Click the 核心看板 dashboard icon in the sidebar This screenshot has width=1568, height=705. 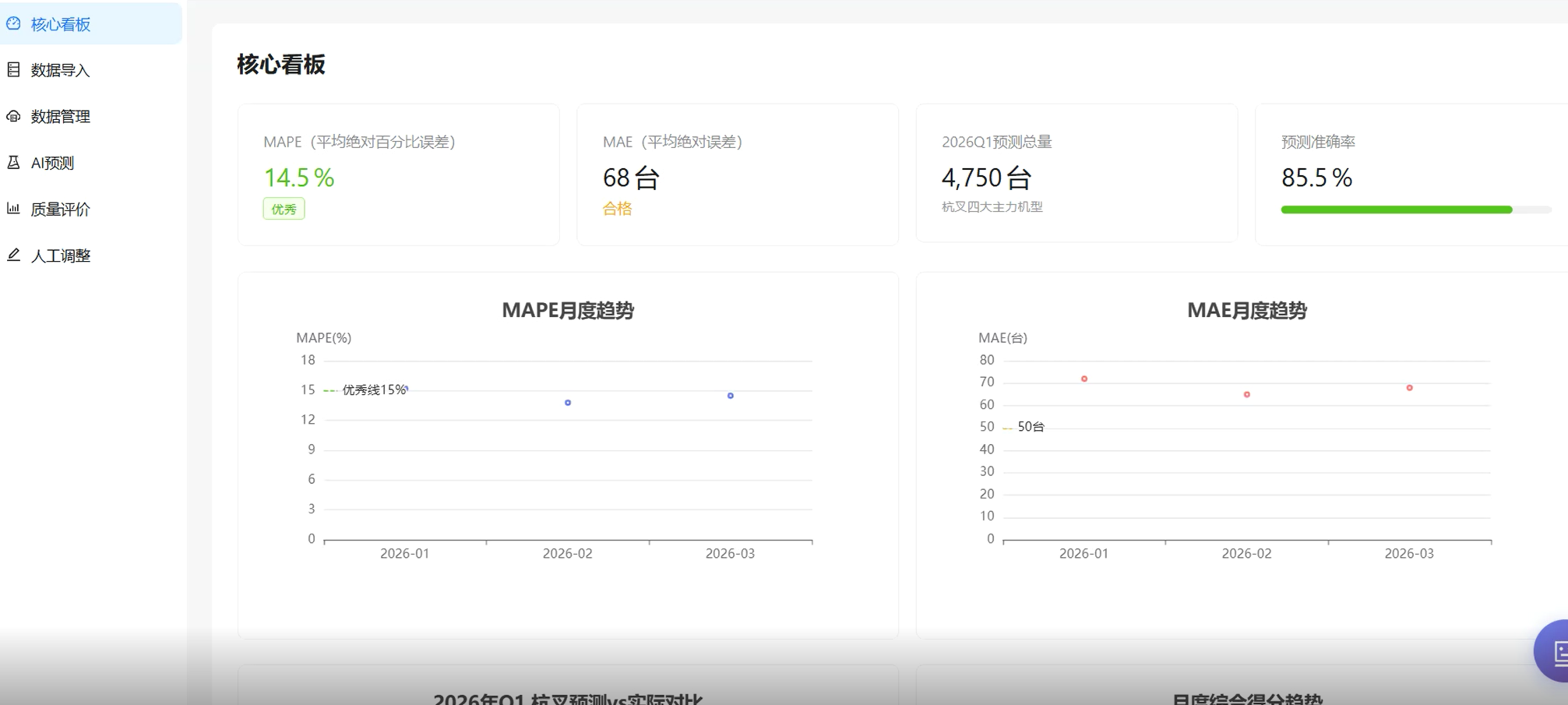13,24
